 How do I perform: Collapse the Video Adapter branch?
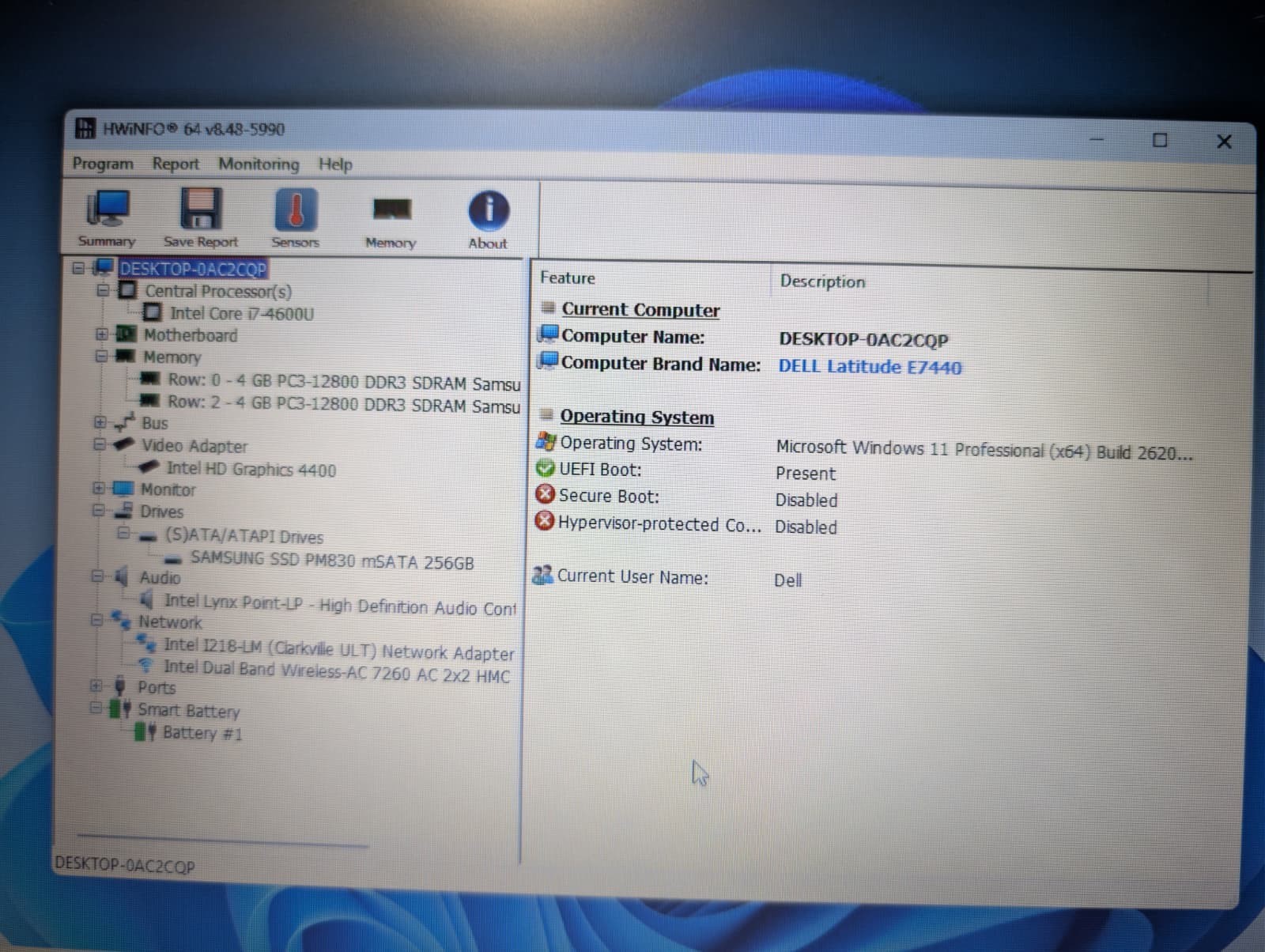[100, 444]
